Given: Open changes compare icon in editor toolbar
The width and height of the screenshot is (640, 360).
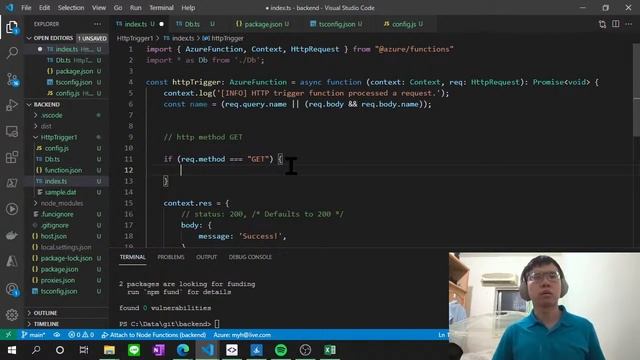Looking at the screenshot, I should coord(602,24).
